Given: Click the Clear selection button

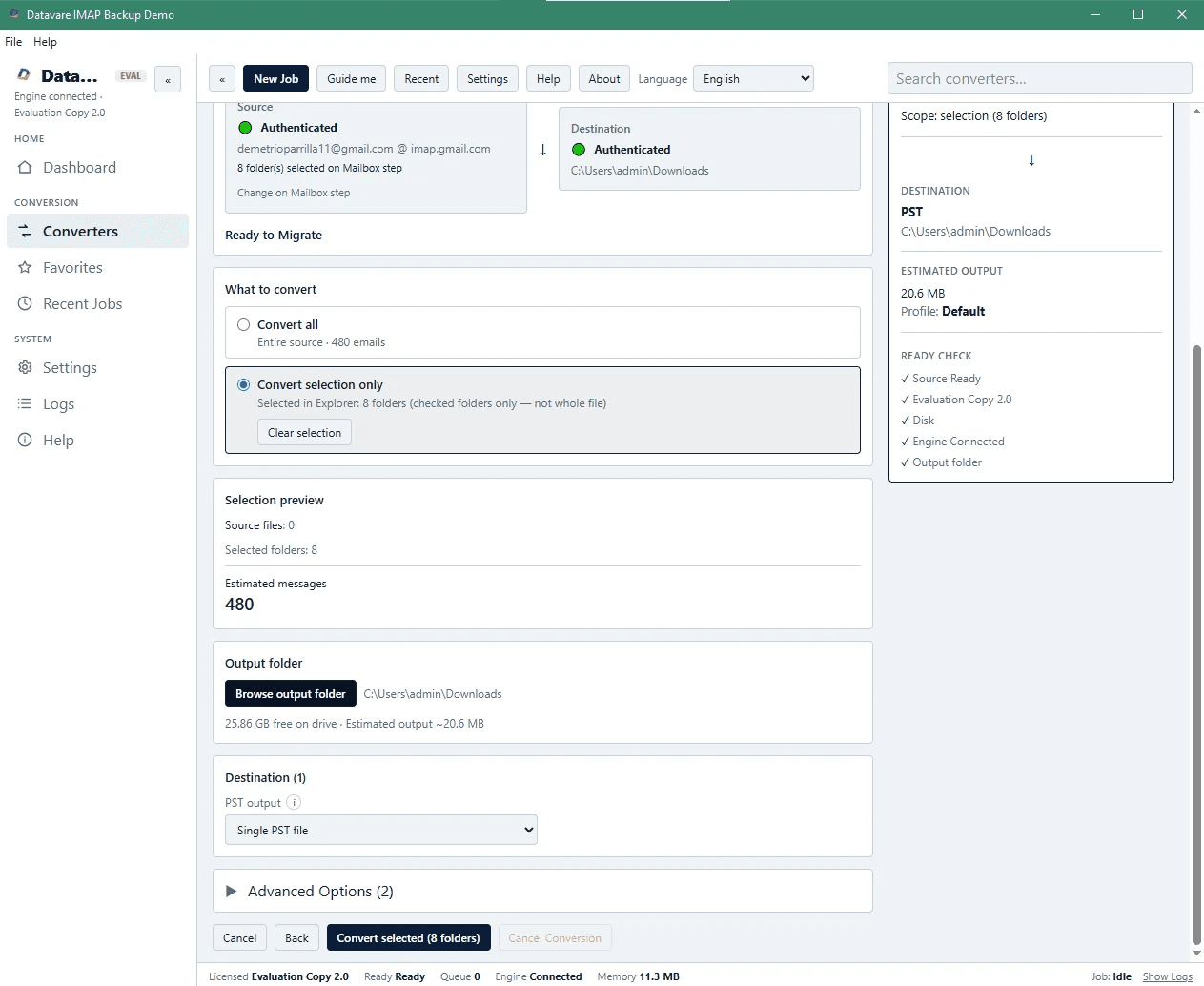Looking at the screenshot, I should pos(304,433).
